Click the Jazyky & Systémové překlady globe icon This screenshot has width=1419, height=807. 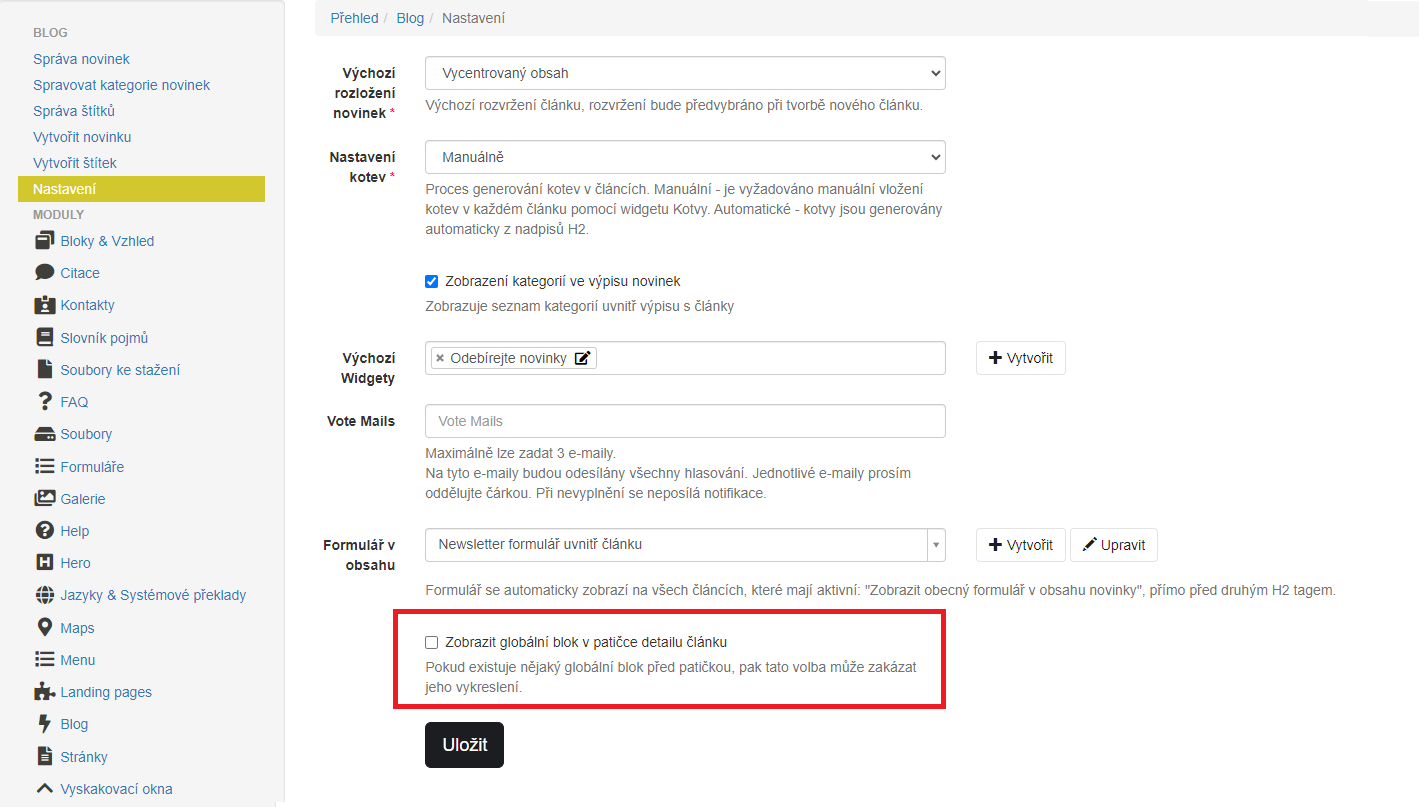pos(44,594)
